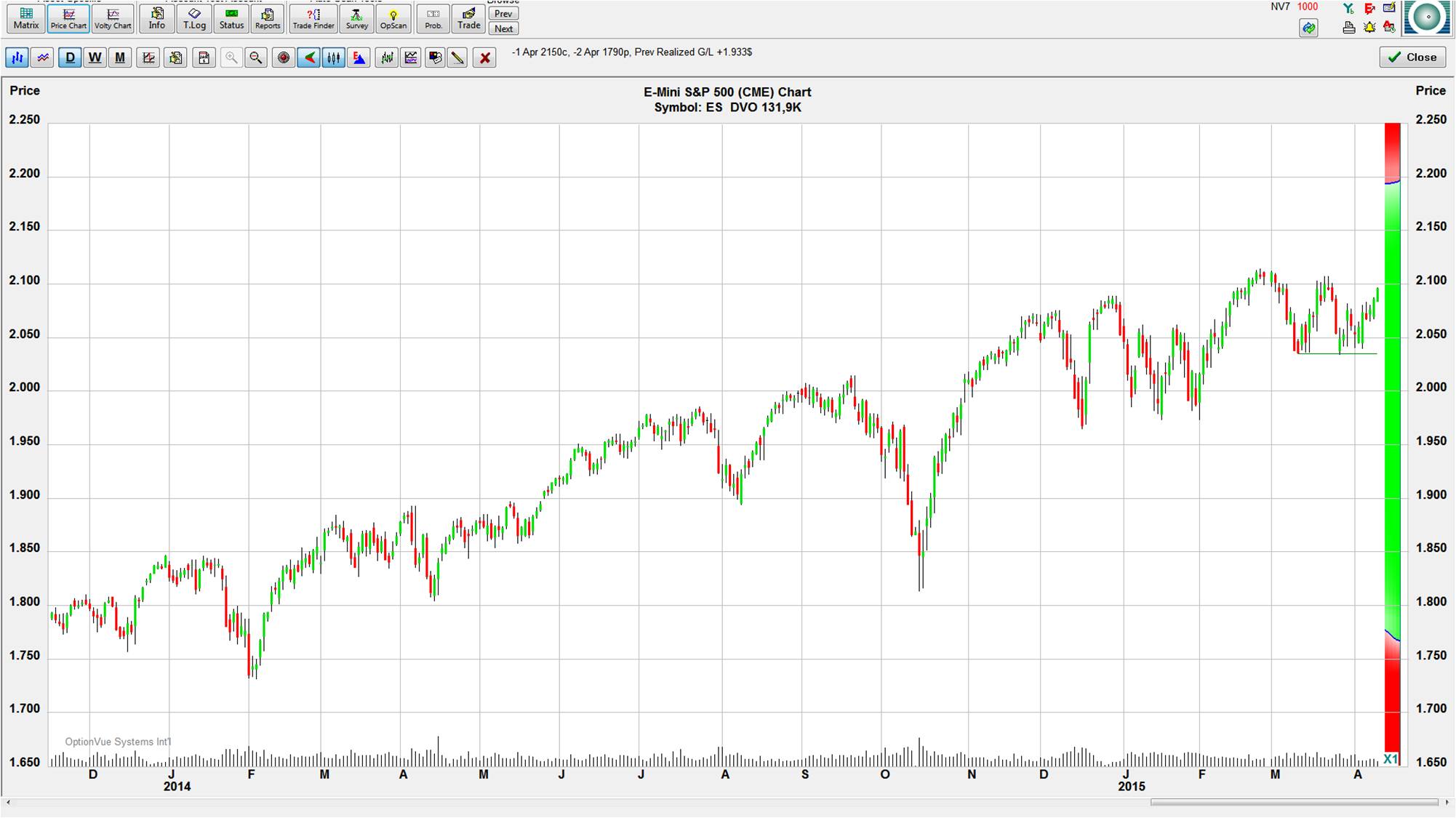Open the T.Log transaction log
The height and width of the screenshot is (818, 1456).
pos(194,18)
